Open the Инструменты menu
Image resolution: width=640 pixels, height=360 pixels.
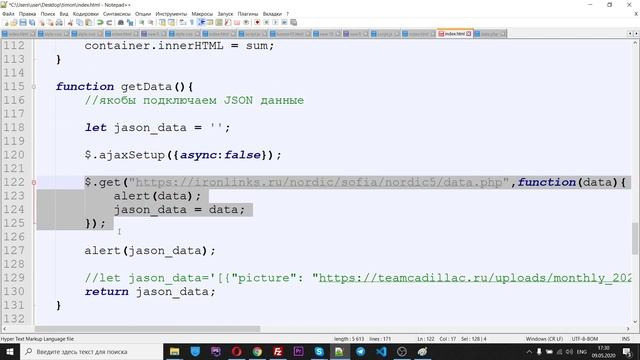(x=171, y=14)
